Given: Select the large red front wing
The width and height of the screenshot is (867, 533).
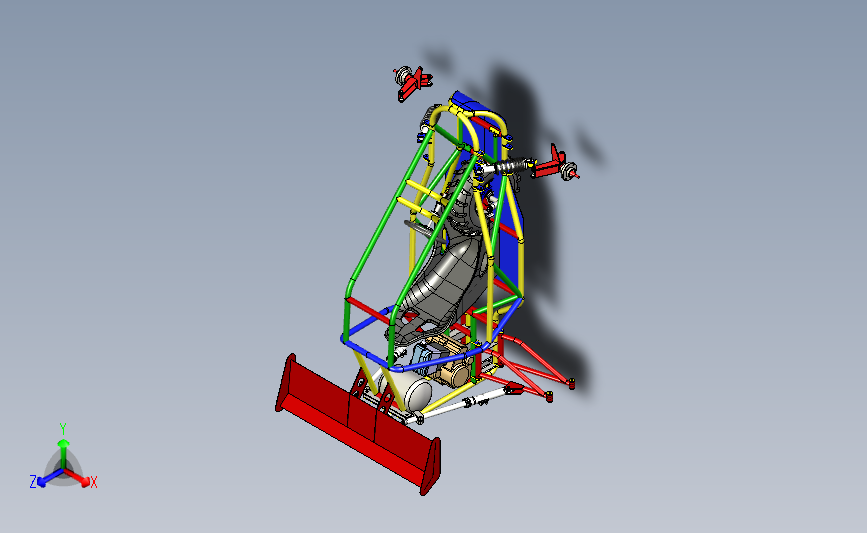Looking at the screenshot, I should click(358, 425).
